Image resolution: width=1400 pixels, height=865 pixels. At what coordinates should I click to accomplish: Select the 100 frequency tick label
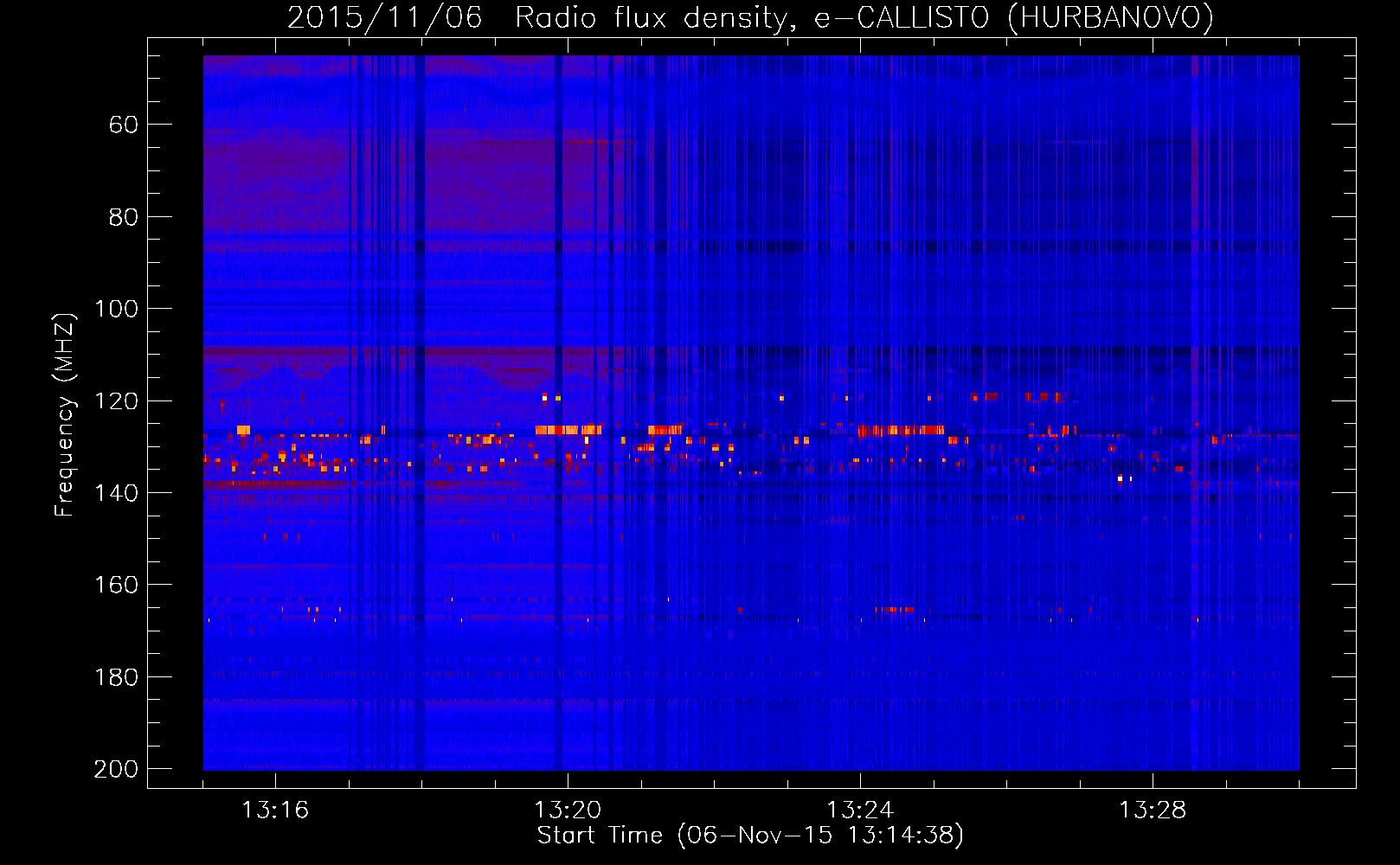[117, 309]
